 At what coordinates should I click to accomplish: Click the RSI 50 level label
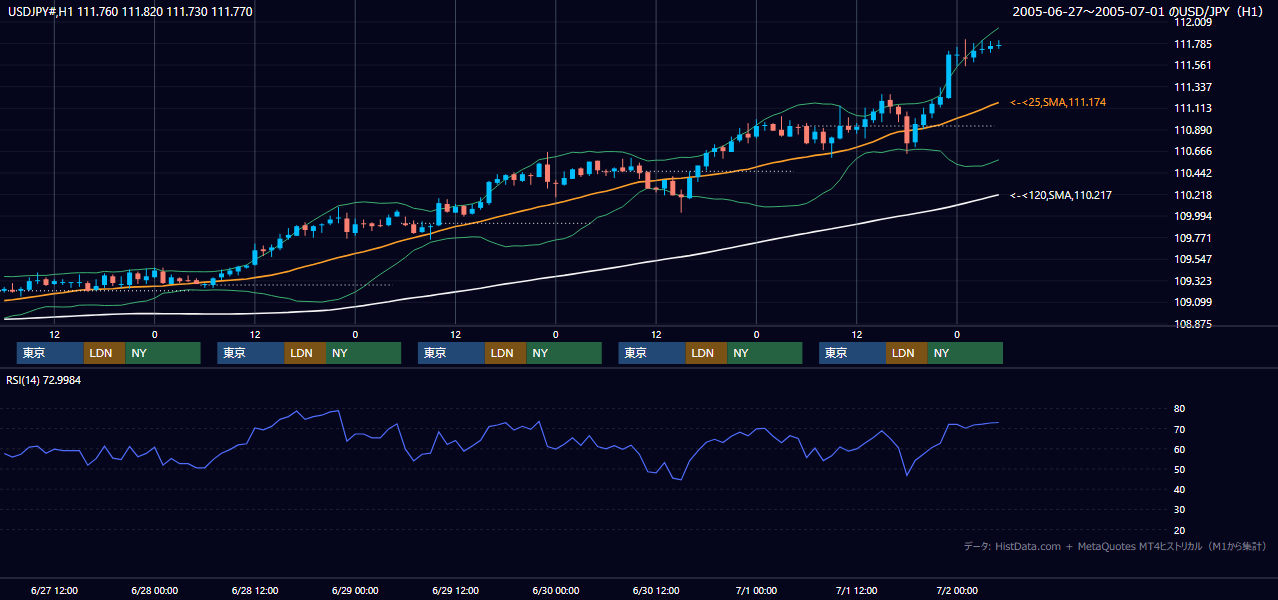point(1180,470)
